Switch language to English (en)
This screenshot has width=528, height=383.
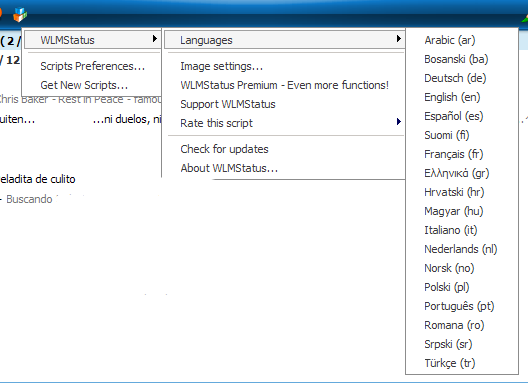462,97
